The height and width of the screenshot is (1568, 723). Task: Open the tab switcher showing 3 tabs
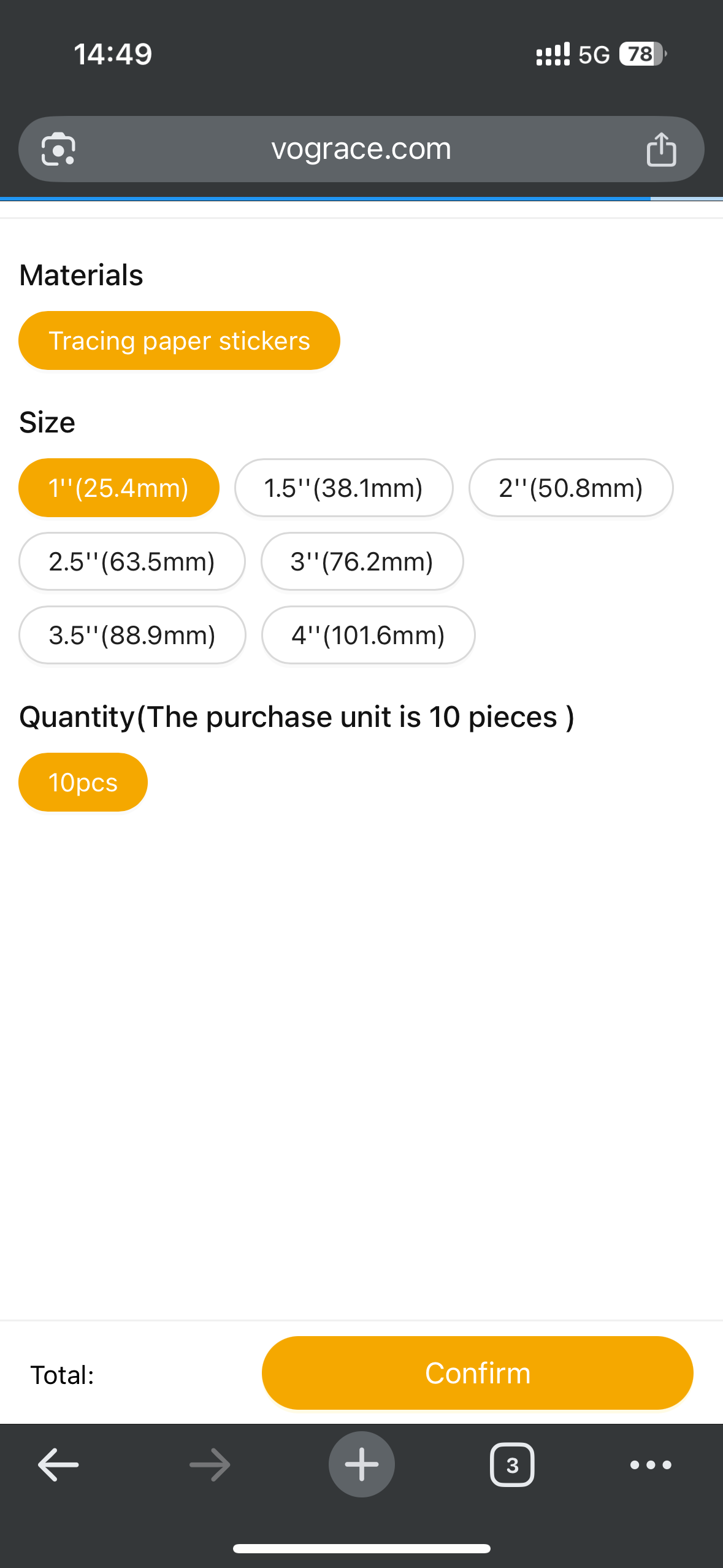512,1465
